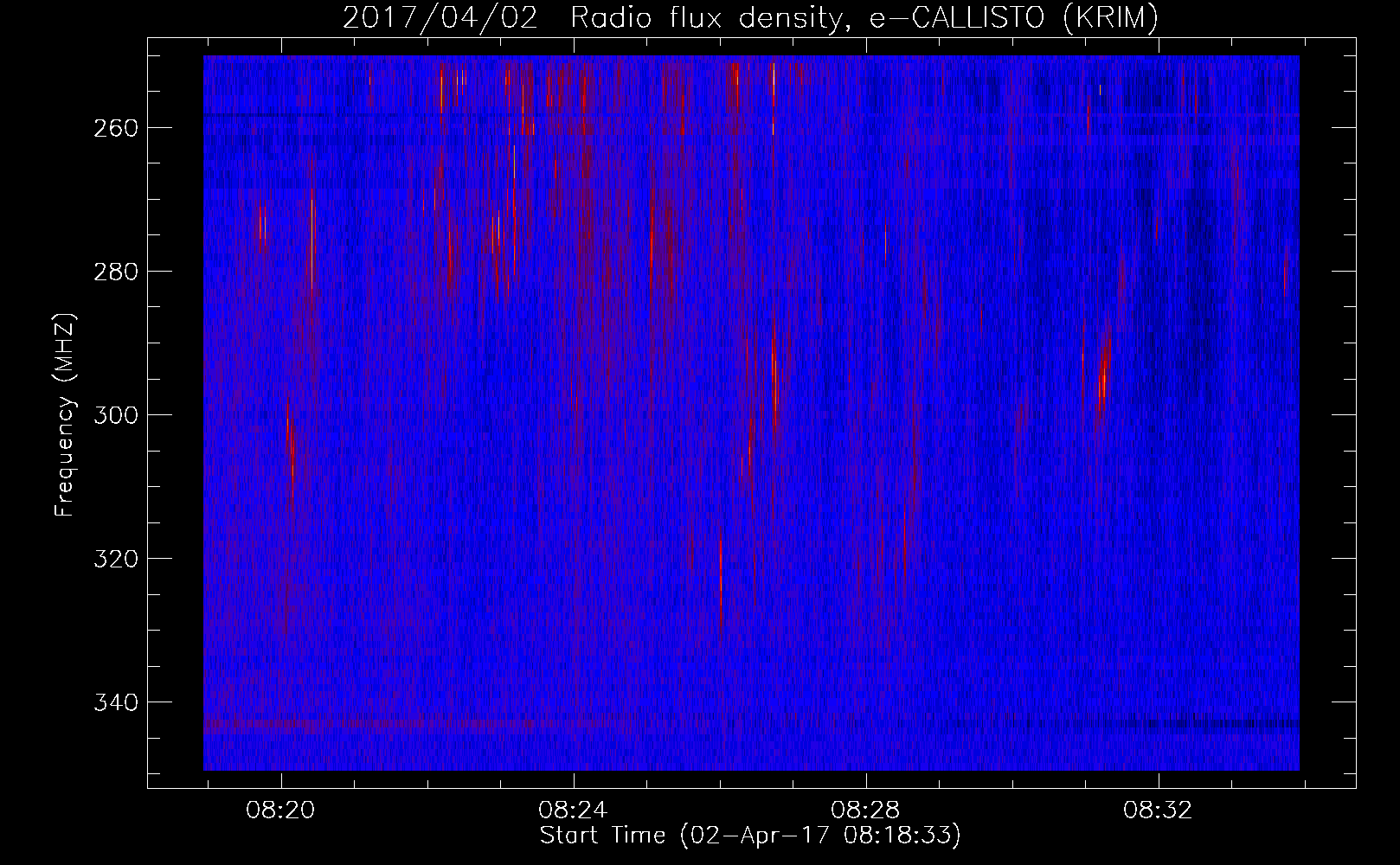Viewport: 1400px width, 865px height.
Task: Click the 340 frequency tick label
Action: [x=116, y=702]
